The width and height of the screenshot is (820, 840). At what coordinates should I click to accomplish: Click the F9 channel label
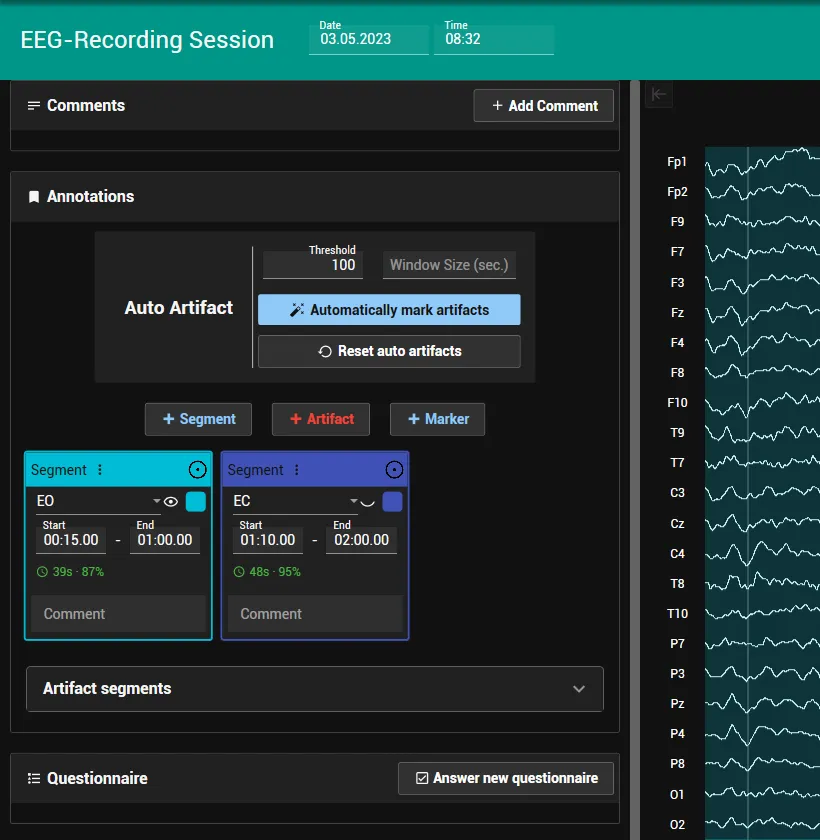[x=677, y=222]
